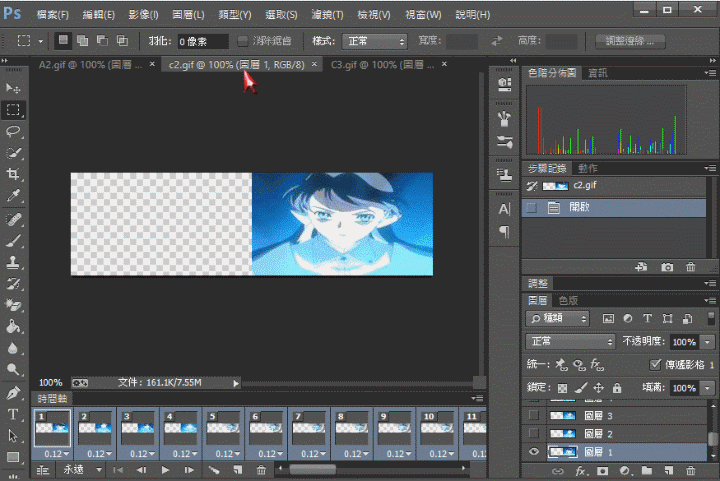Select the Crop tool
720x481 pixels.
[13, 174]
